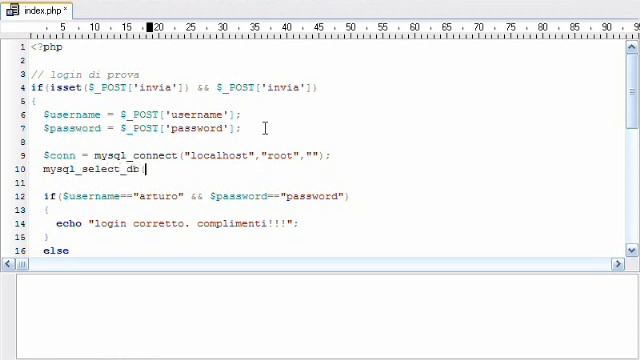Click line number 16 in gutter
Screen dimensions: 640x360
pyautogui.click(x=20, y=251)
